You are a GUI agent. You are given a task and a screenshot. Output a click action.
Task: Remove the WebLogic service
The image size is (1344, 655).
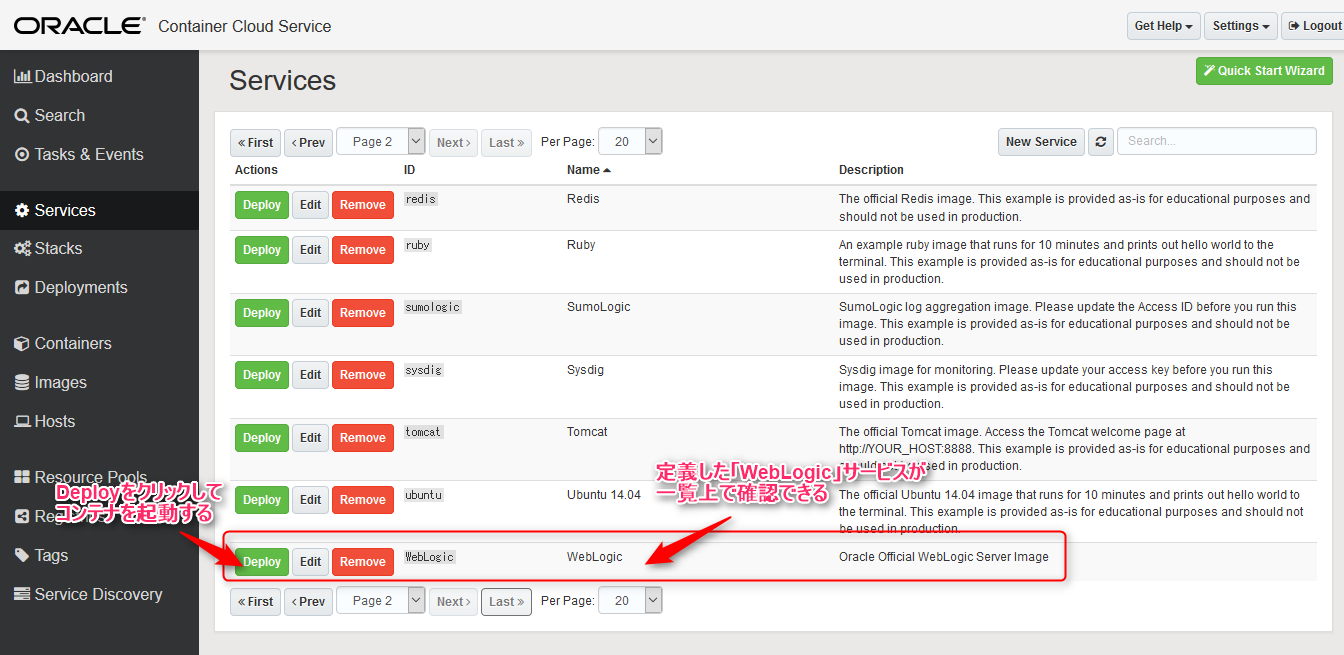pyautogui.click(x=362, y=562)
